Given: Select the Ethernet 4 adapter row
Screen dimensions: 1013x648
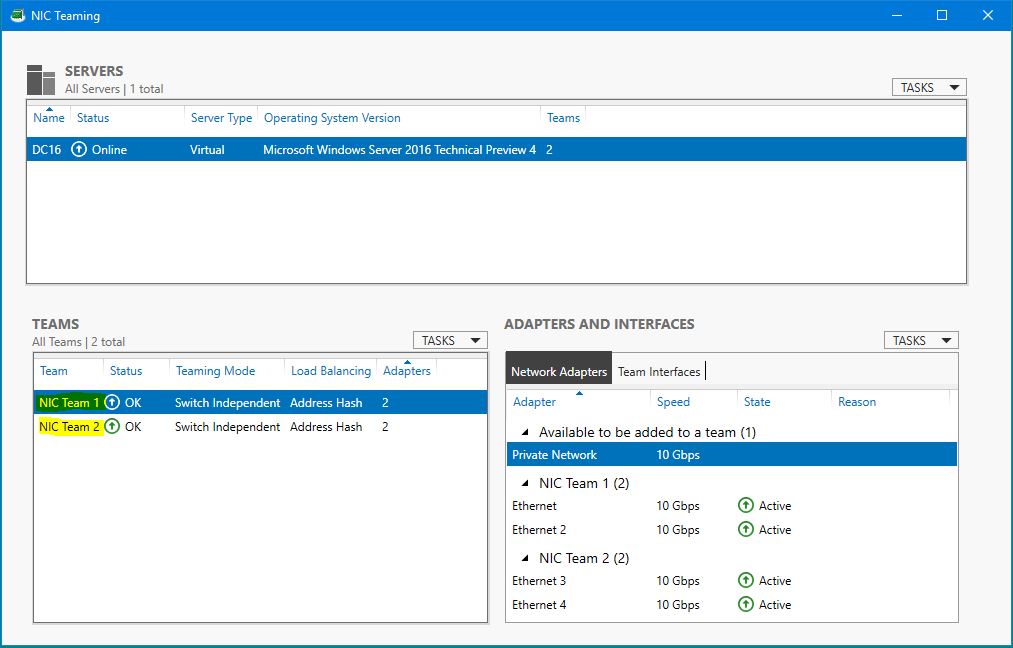Looking at the screenshot, I should click(732, 604).
